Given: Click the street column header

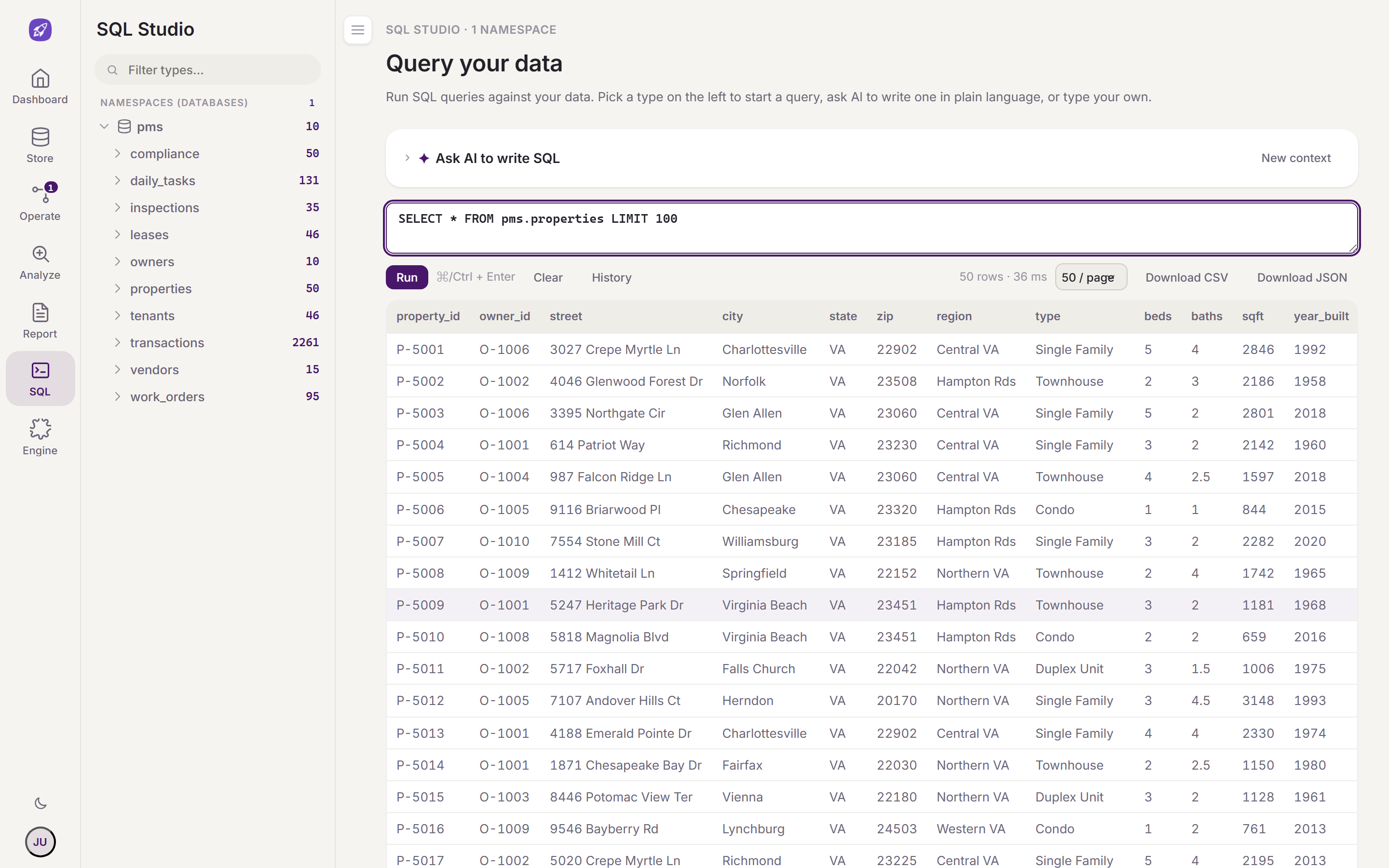Looking at the screenshot, I should click(566, 316).
